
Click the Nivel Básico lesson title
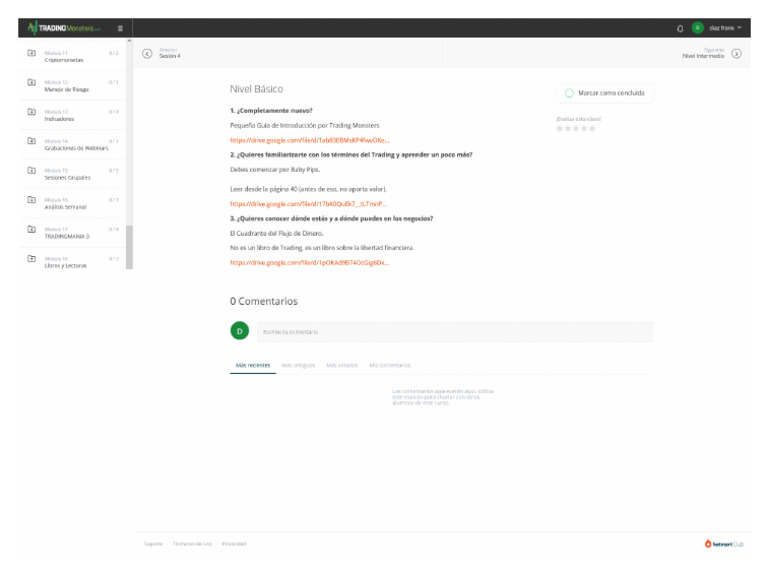pos(257,89)
